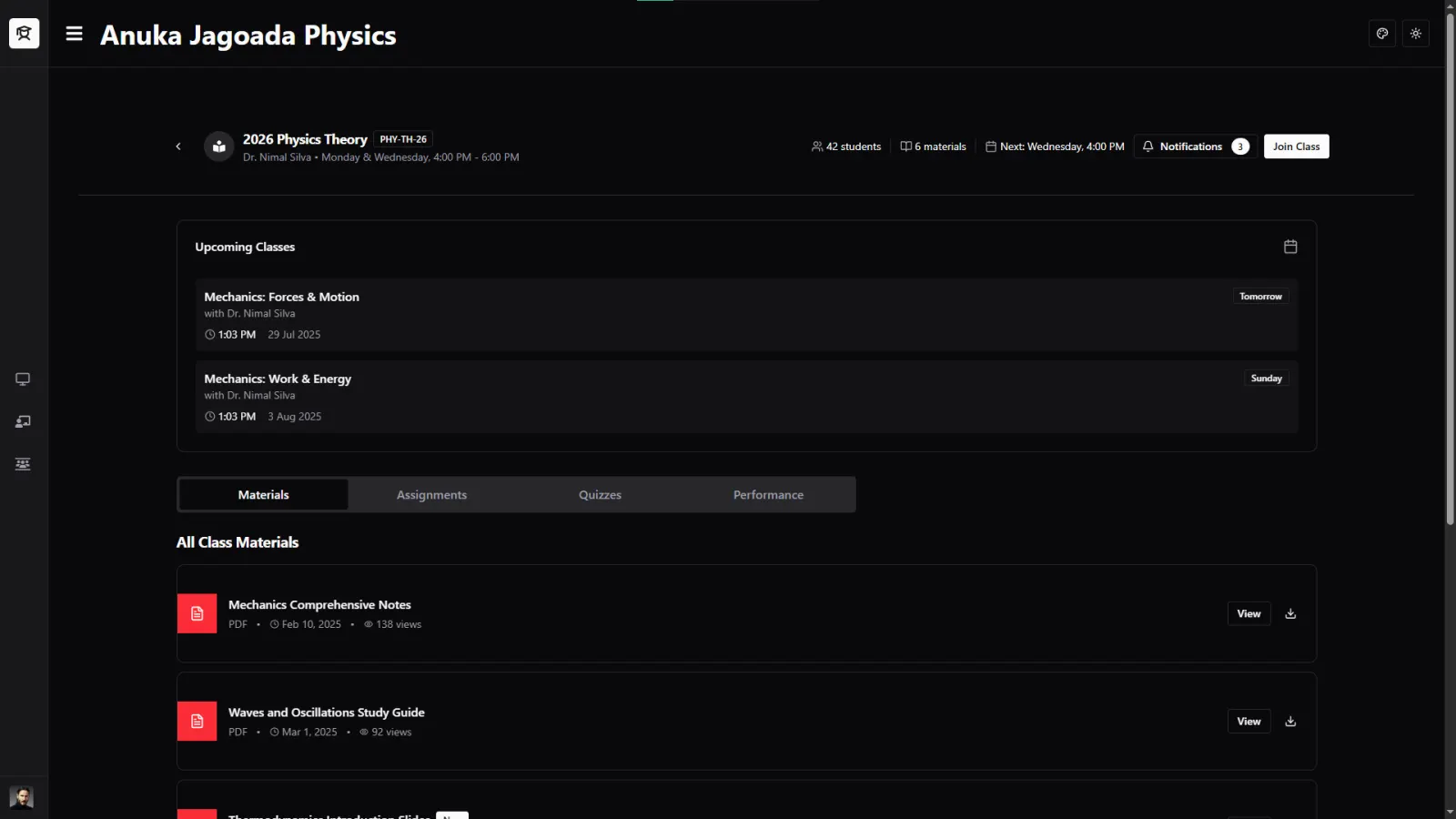Click the 138 views label
This screenshot has height=819, width=1456.
pos(392,624)
